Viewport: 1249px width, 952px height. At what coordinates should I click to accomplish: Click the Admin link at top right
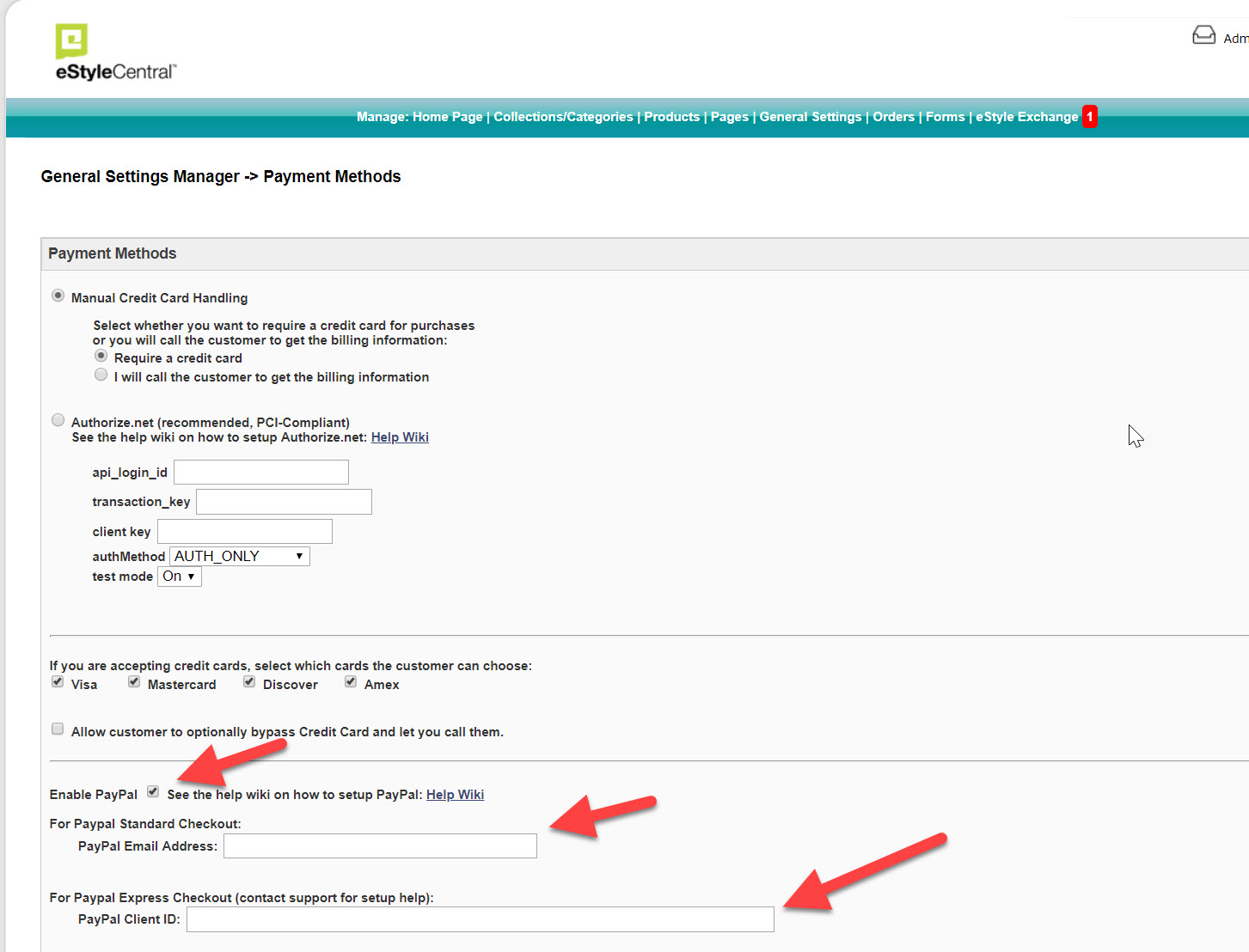tap(1236, 39)
